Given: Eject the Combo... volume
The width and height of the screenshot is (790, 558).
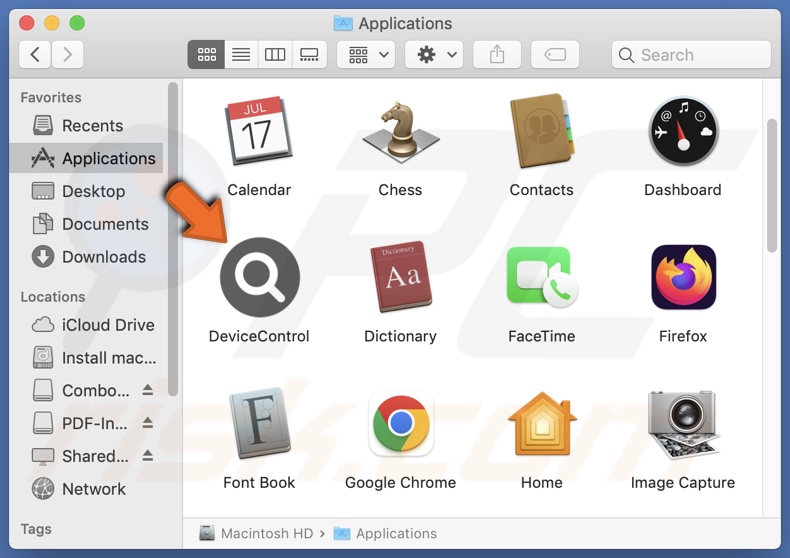Looking at the screenshot, I should (x=148, y=390).
